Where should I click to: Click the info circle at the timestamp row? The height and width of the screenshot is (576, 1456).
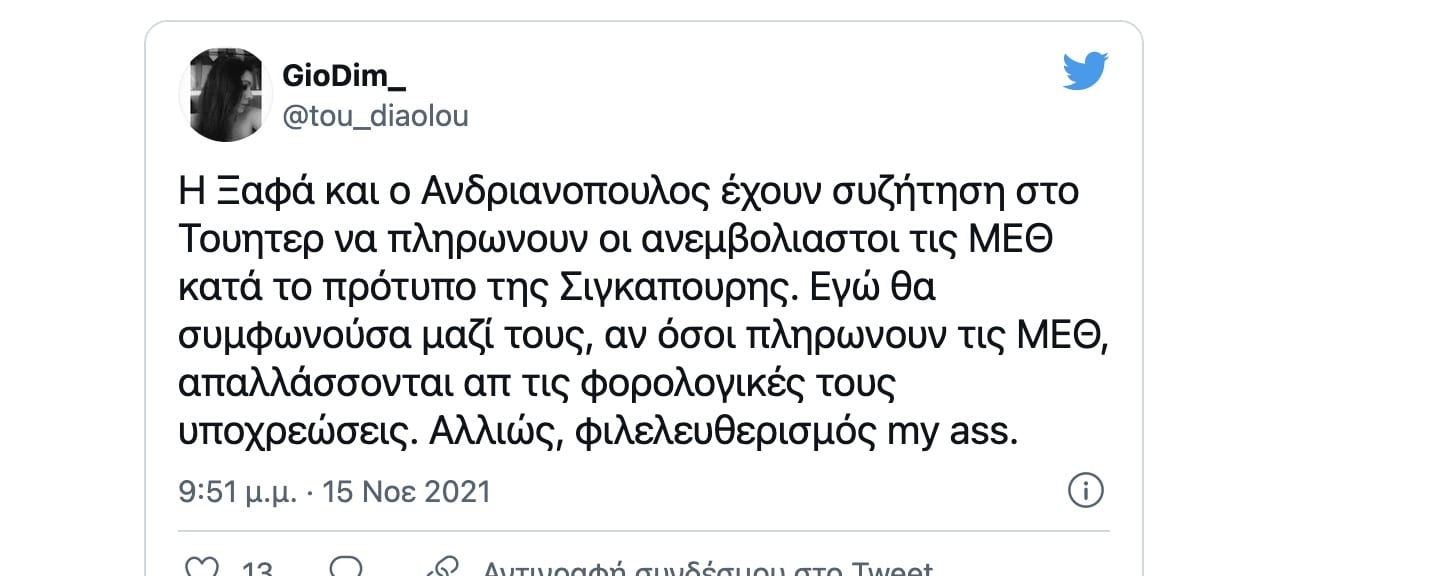(1086, 490)
